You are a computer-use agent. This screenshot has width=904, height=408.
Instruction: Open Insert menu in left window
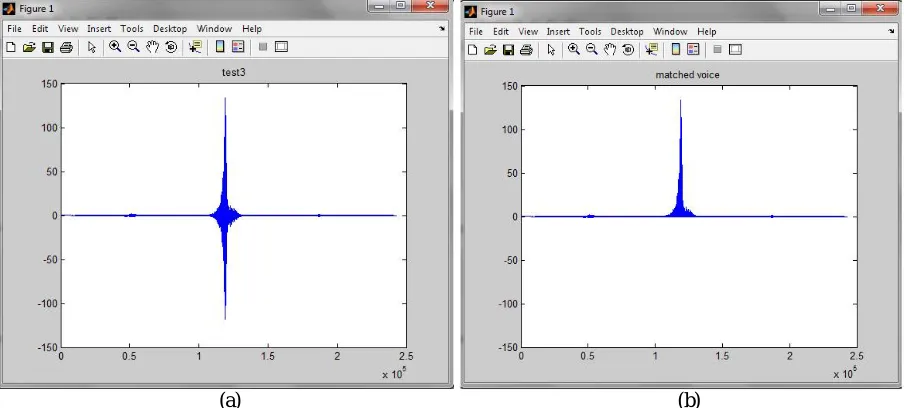click(x=99, y=28)
